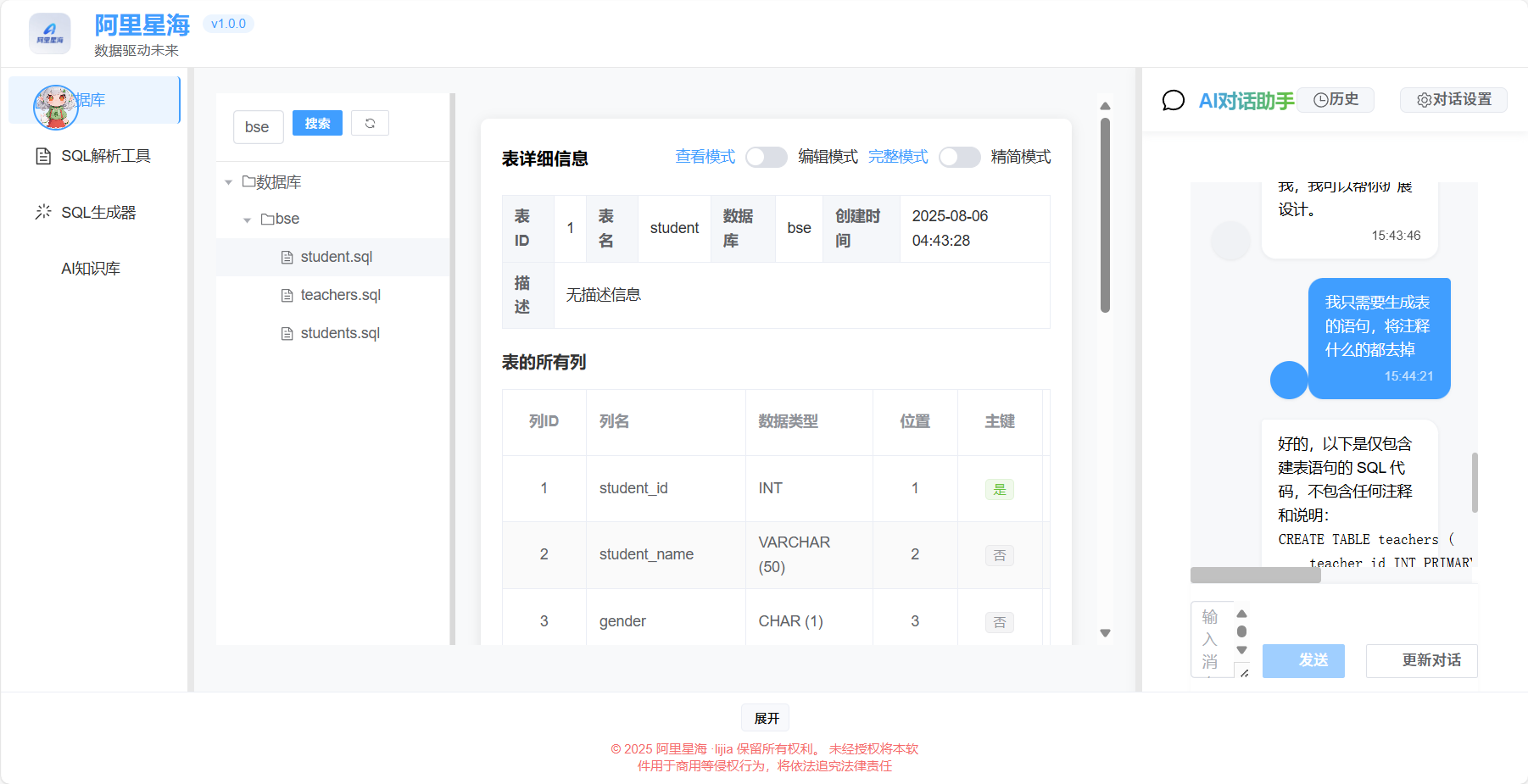This screenshot has width=1528, height=784.
Task: Toggle the 完整模式/精简模式 switch
Action: point(960,157)
